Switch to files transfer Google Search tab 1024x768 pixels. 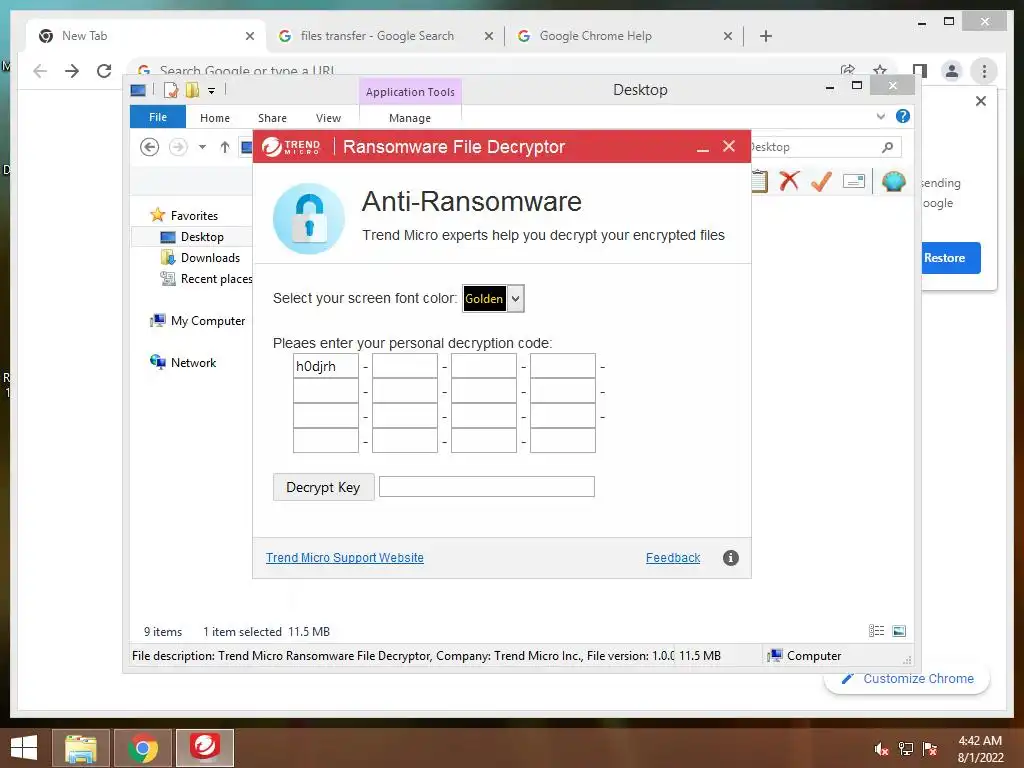pos(385,36)
